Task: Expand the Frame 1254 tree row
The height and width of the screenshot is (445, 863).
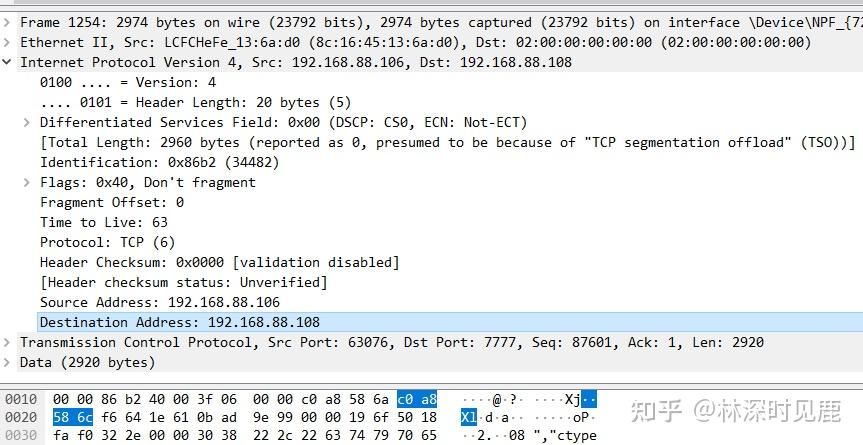Action: 9,22
